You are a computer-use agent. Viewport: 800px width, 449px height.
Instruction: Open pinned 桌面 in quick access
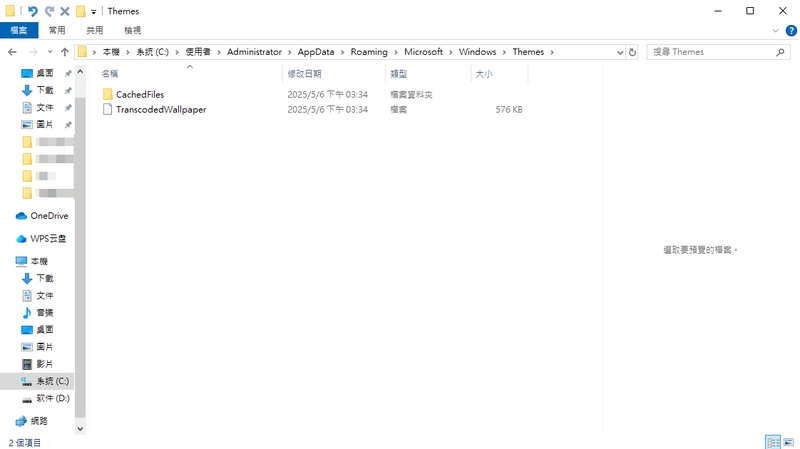point(44,73)
